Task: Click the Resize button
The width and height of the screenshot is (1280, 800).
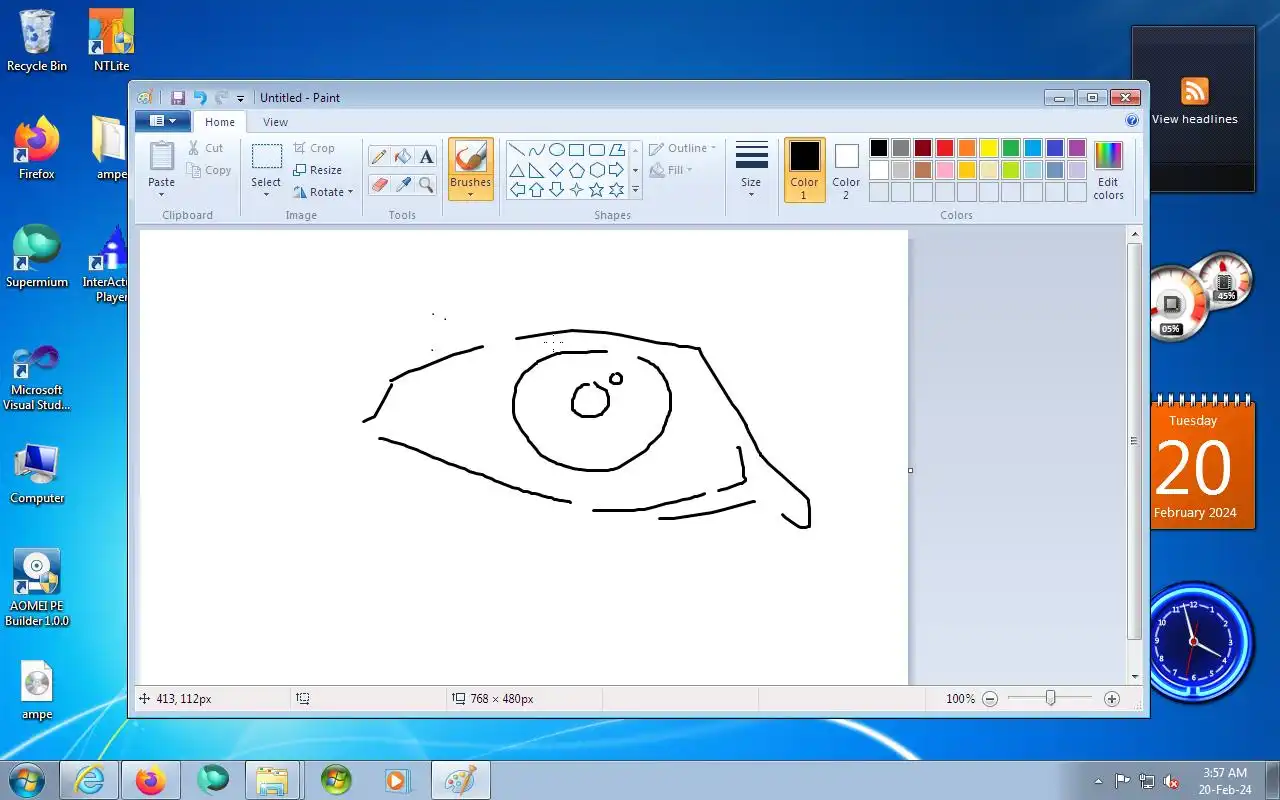Action: tap(318, 170)
